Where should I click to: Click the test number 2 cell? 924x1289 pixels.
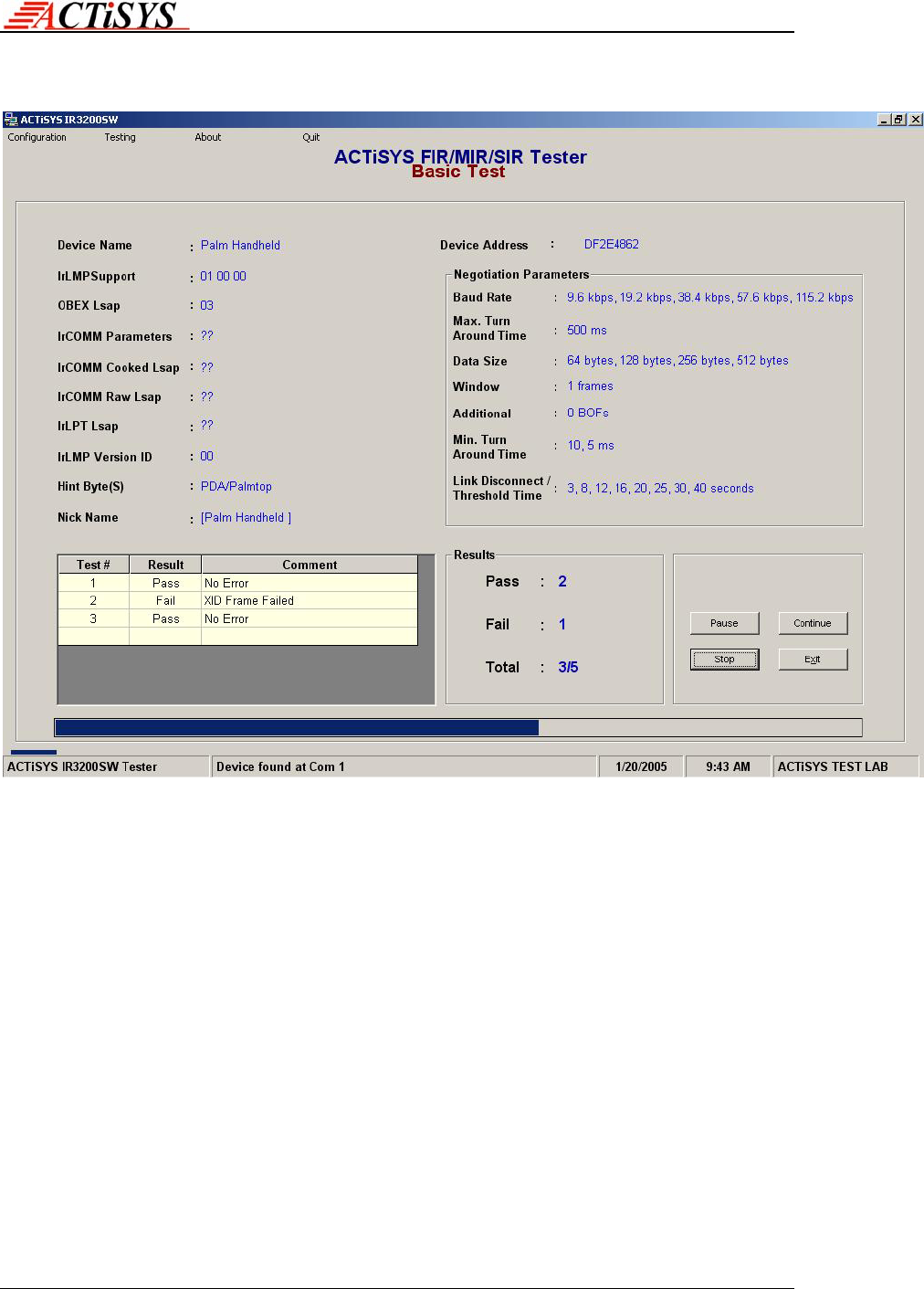[93, 600]
